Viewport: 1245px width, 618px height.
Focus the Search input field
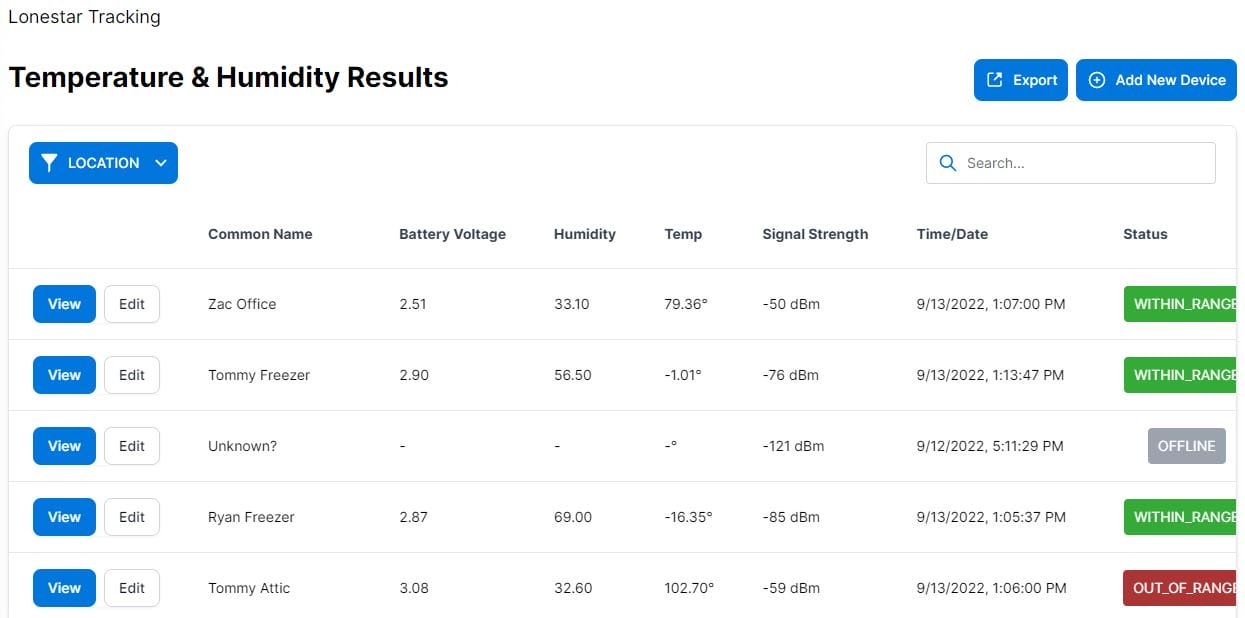click(x=1085, y=163)
